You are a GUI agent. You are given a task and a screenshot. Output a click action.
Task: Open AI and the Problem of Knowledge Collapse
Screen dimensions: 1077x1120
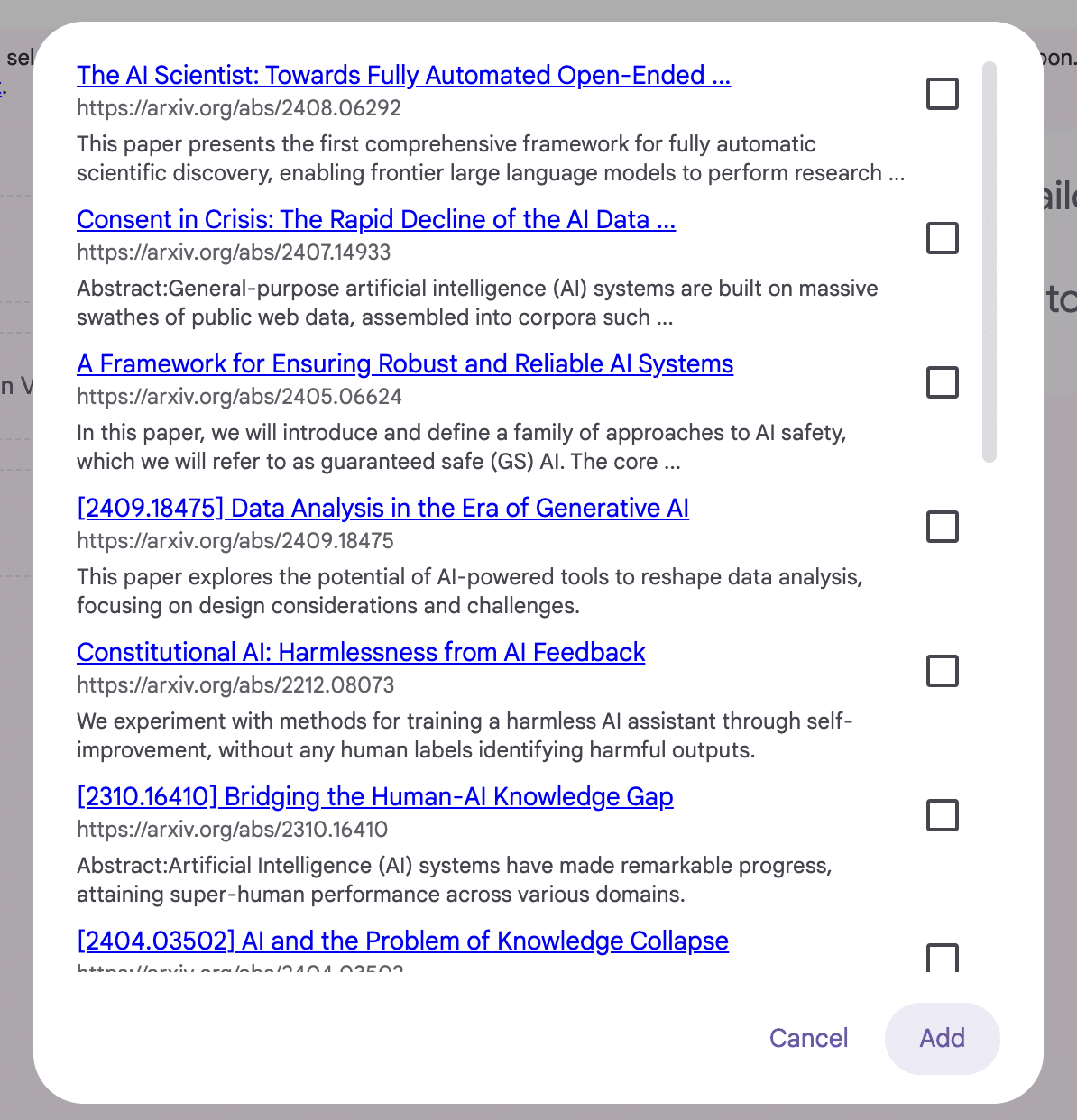point(402,941)
